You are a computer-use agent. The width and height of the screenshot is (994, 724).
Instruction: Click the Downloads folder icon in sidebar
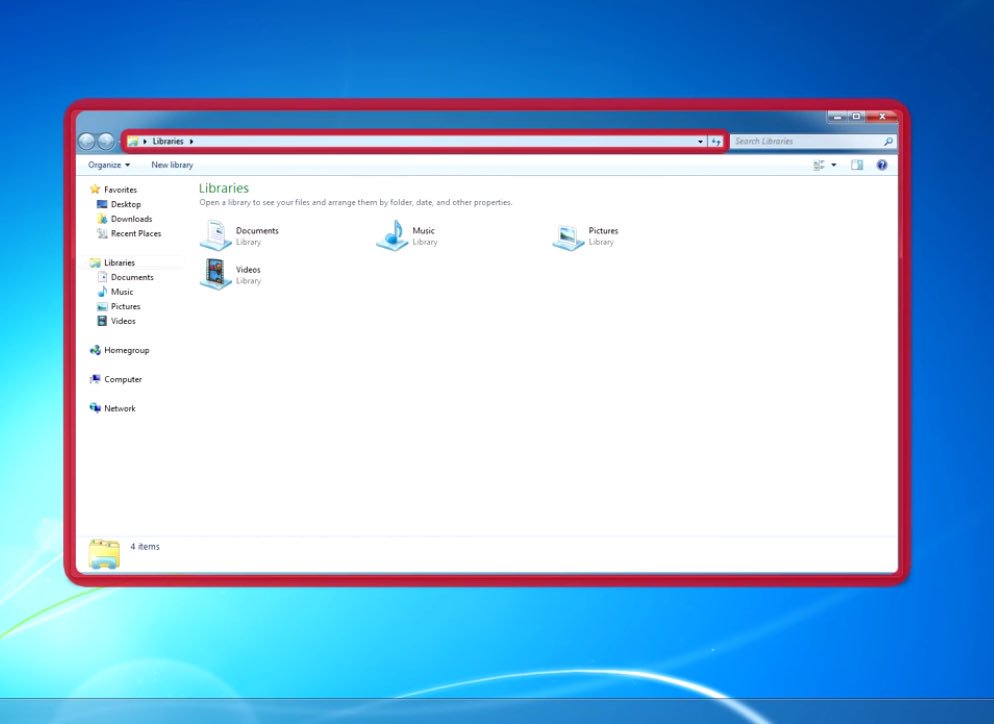102,219
